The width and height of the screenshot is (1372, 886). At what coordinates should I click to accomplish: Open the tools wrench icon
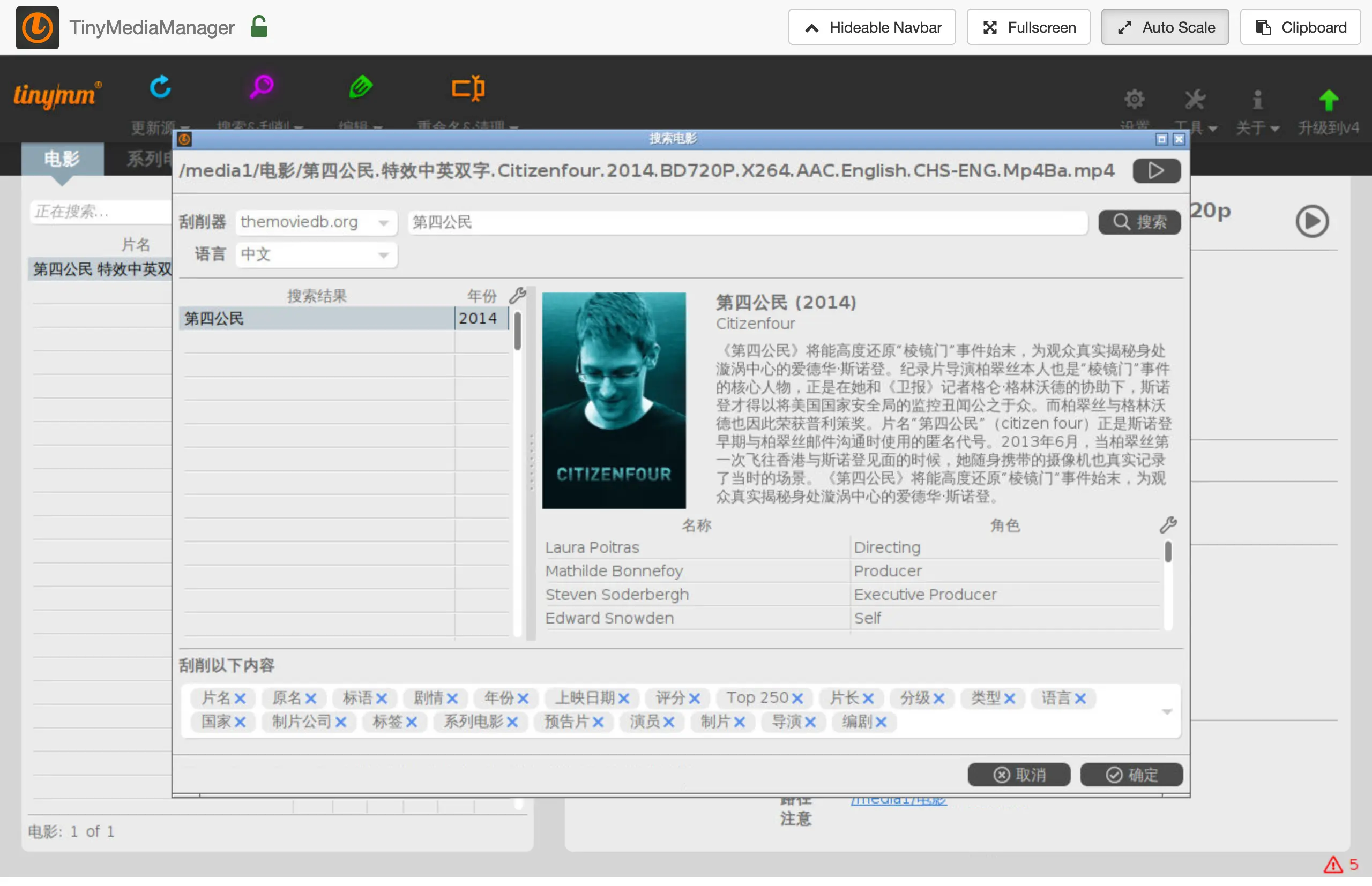(x=1194, y=100)
